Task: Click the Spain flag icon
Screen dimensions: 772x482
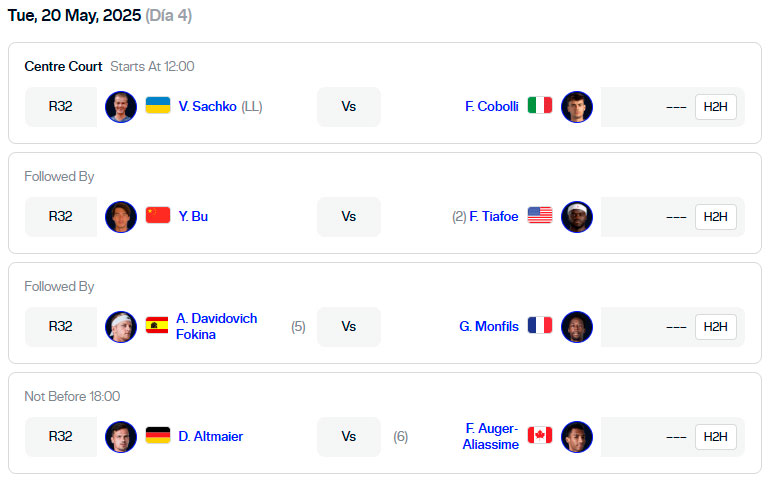Action: [x=157, y=325]
